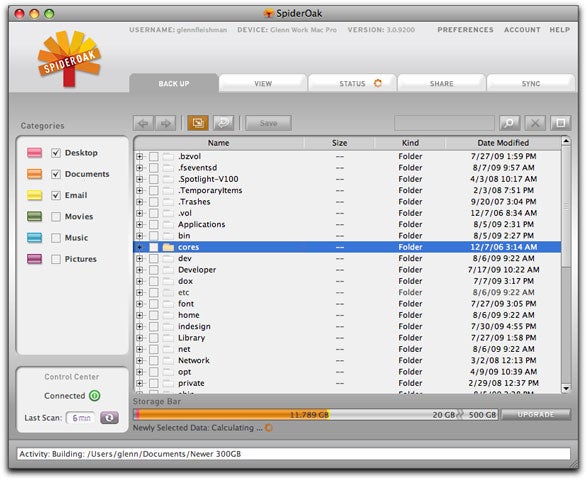This screenshot has width=586, height=479.
Task: Uncheck the Documents category checkbox
Action: (x=56, y=174)
